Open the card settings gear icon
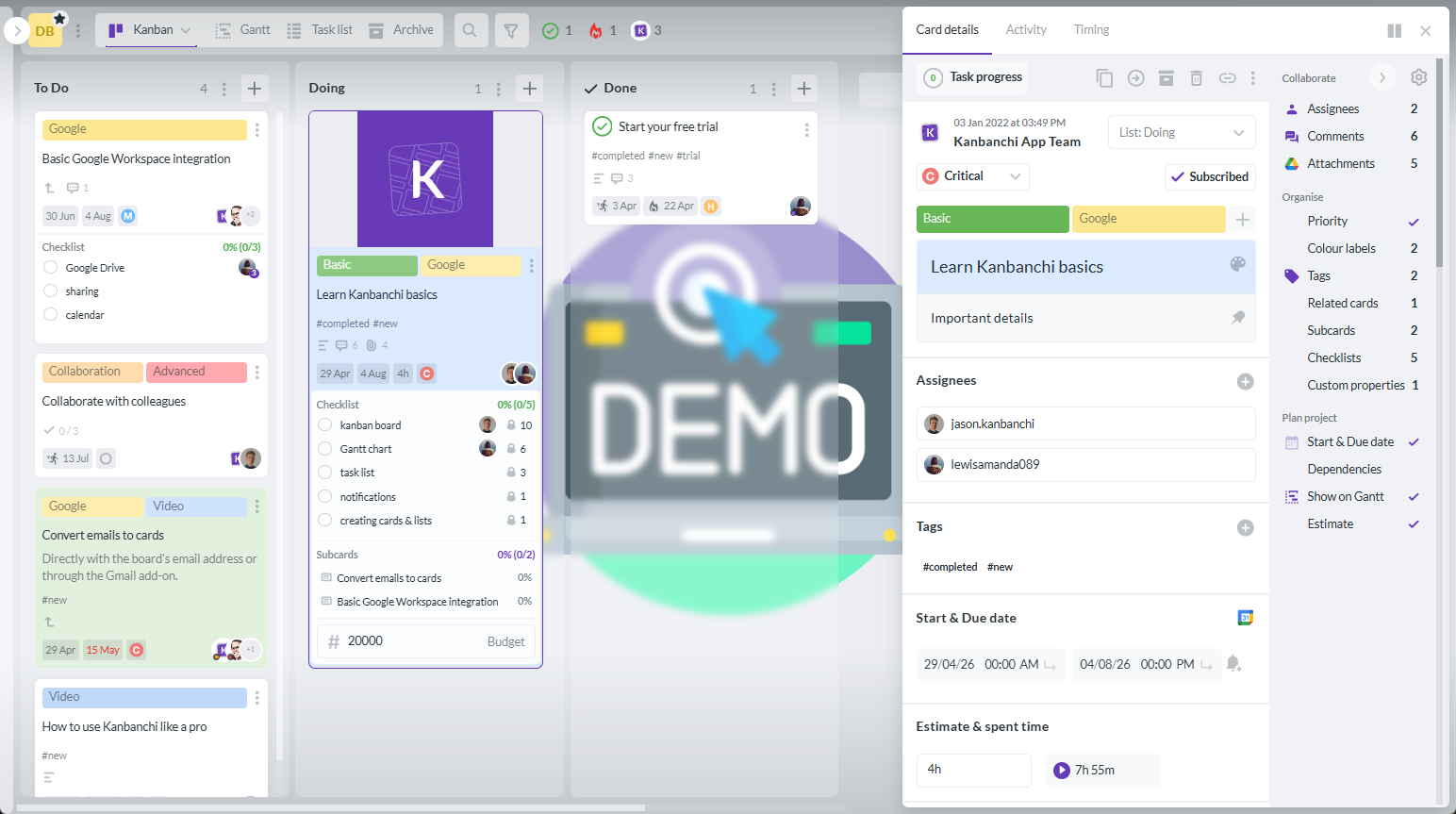This screenshot has height=814, width=1456. 1418,77
